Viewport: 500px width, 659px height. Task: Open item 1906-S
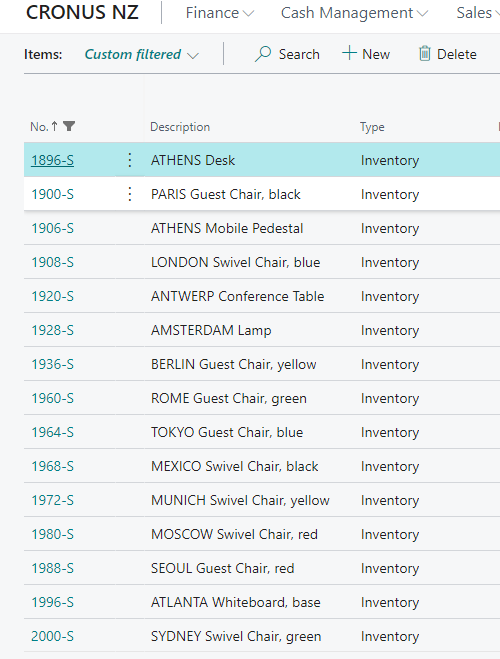click(53, 228)
